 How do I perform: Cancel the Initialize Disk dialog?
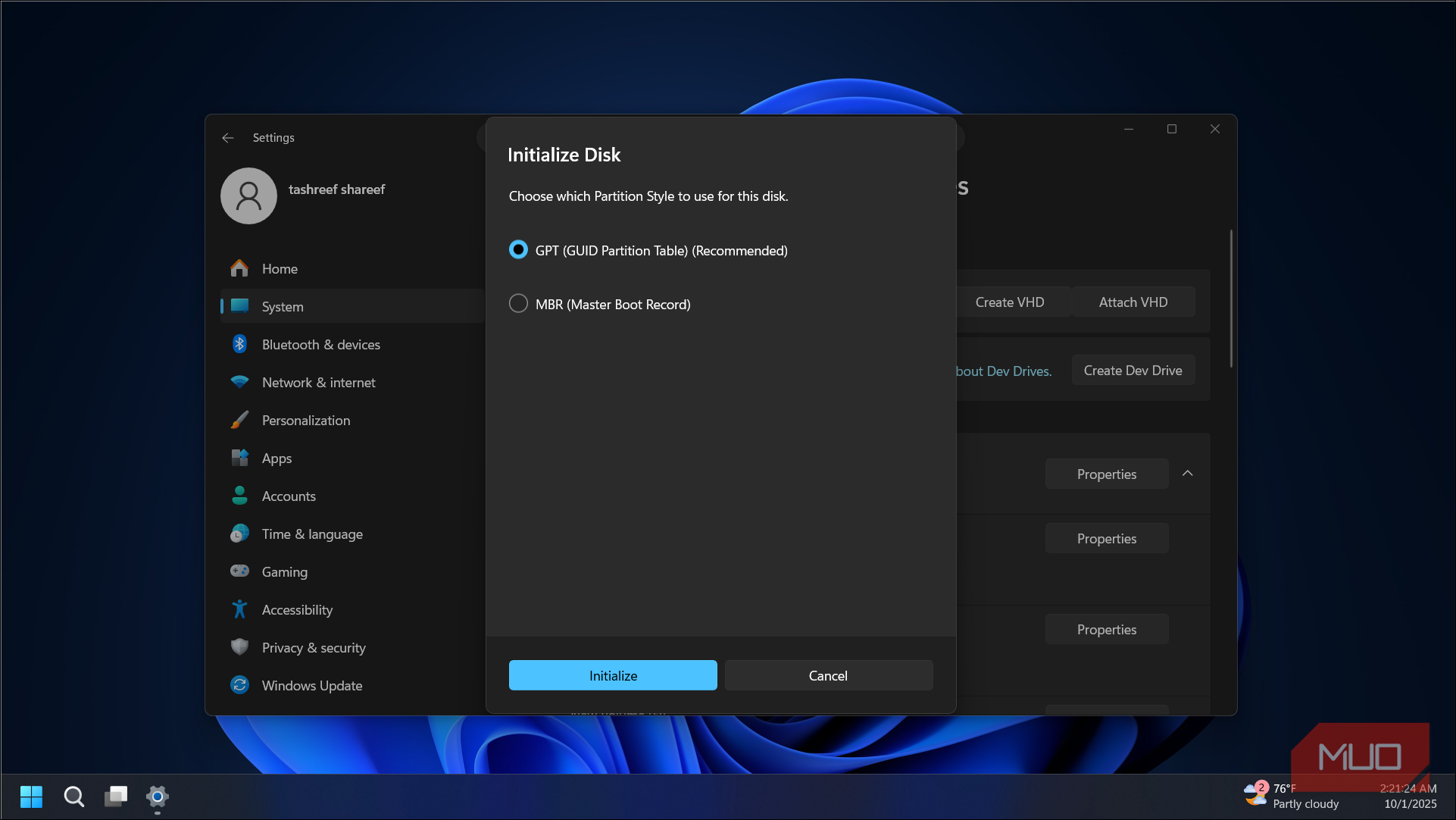(x=828, y=675)
